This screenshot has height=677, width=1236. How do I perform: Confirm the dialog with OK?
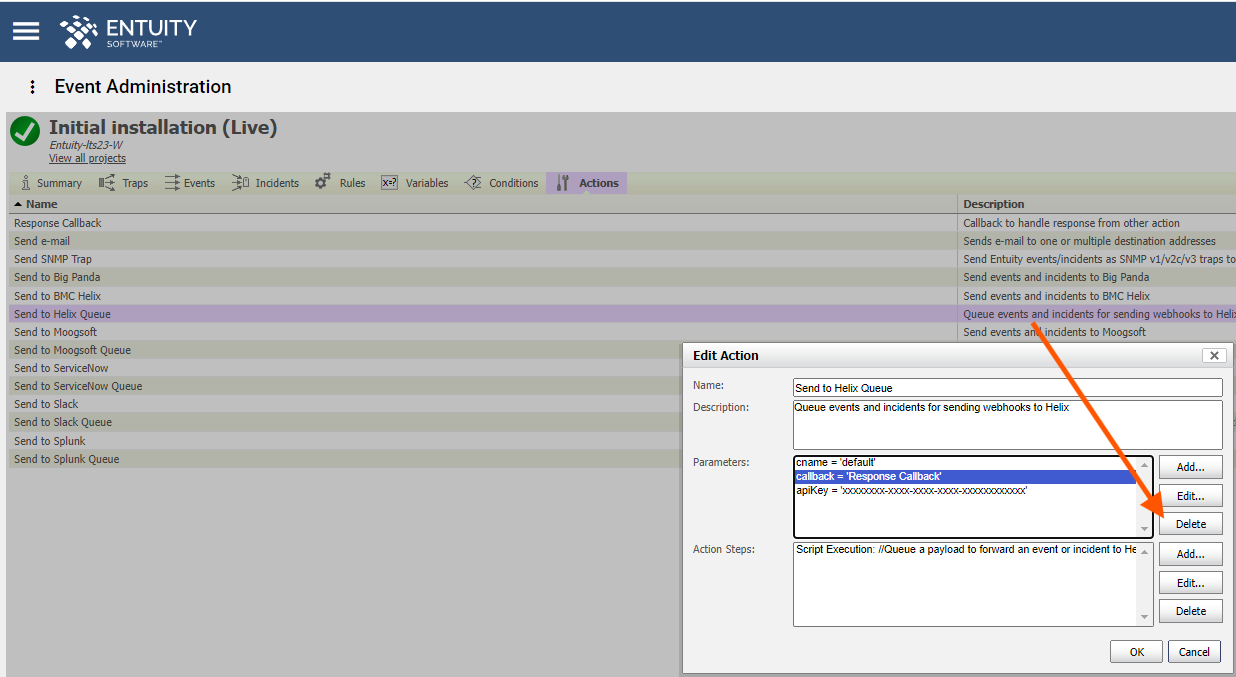click(x=1136, y=652)
